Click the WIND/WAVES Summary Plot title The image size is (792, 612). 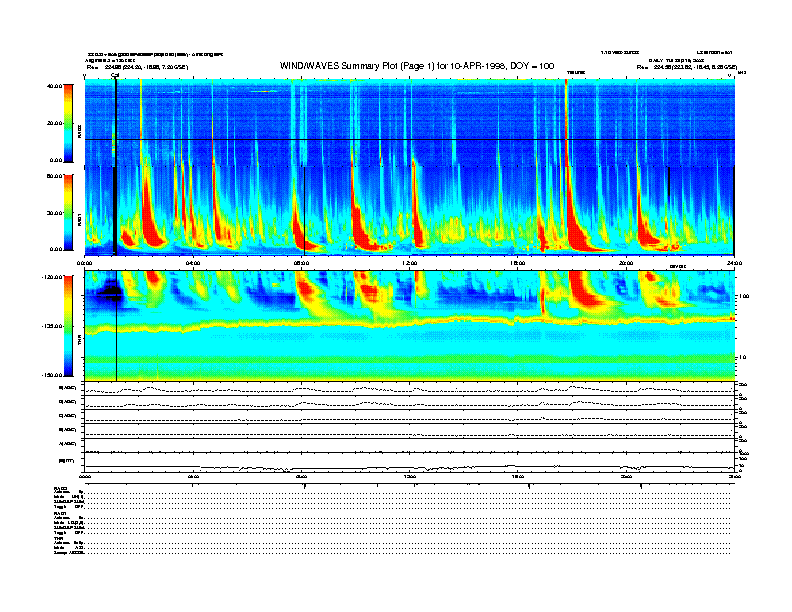click(x=417, y=66)
